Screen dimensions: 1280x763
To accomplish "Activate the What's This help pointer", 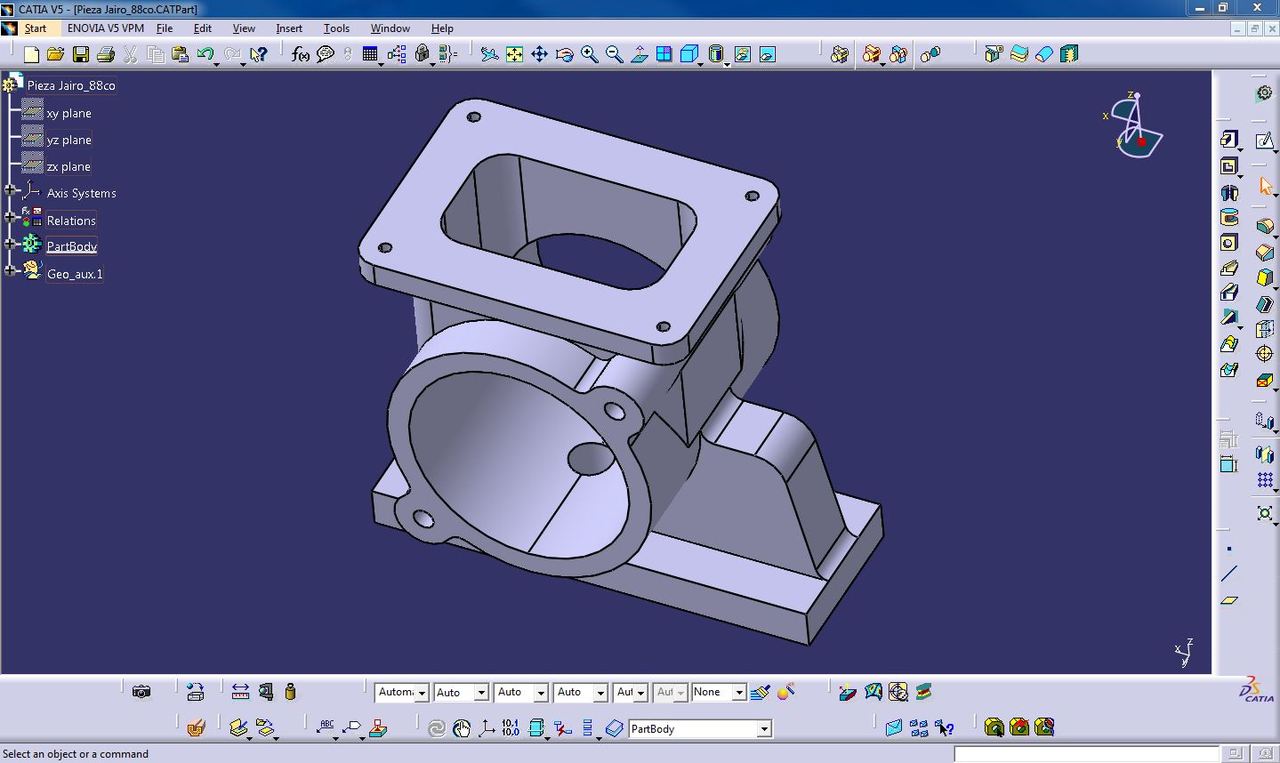I will pos(259,54).
